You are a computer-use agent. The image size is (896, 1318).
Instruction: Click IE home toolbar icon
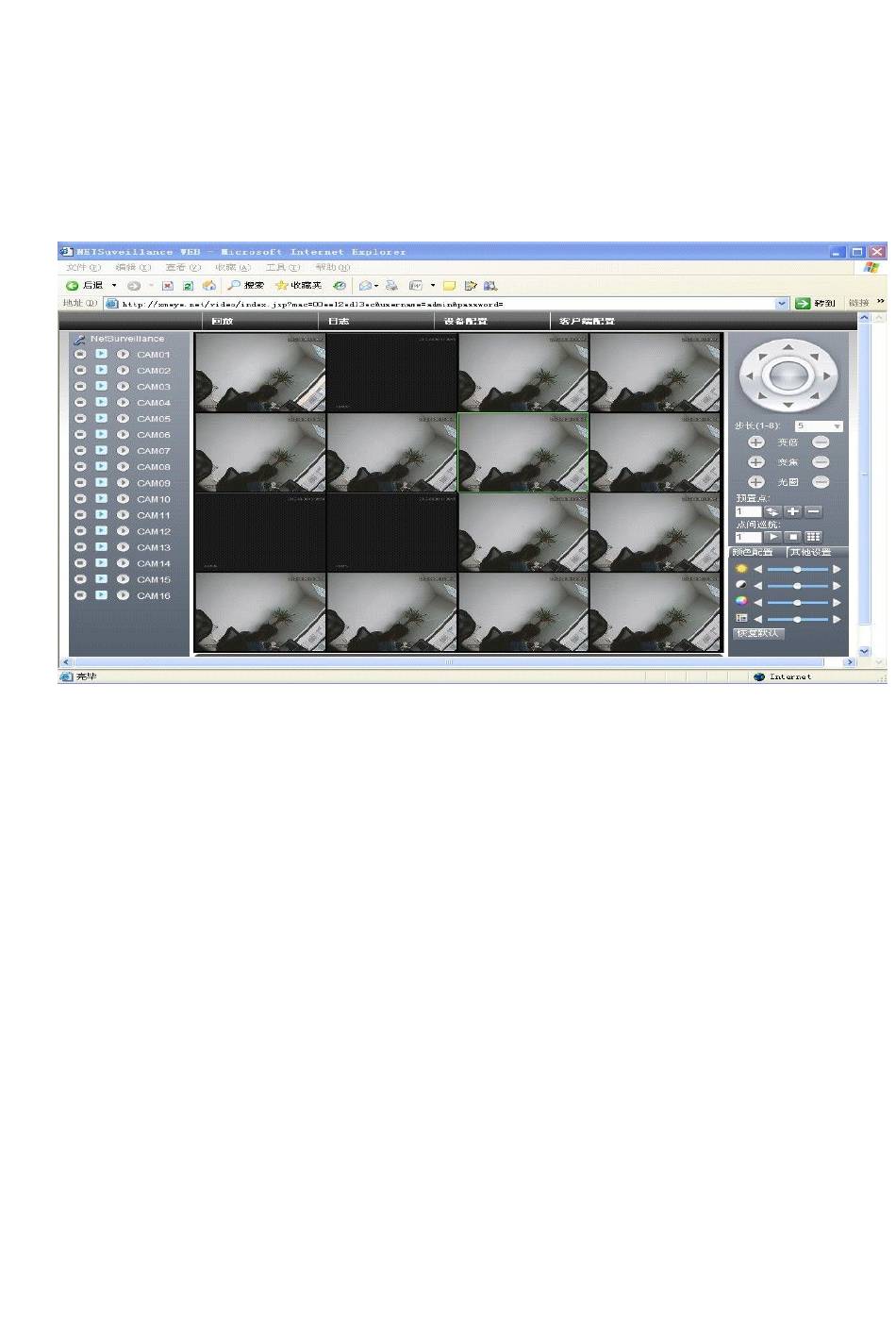pyautogui.click(x=208, y=285)
